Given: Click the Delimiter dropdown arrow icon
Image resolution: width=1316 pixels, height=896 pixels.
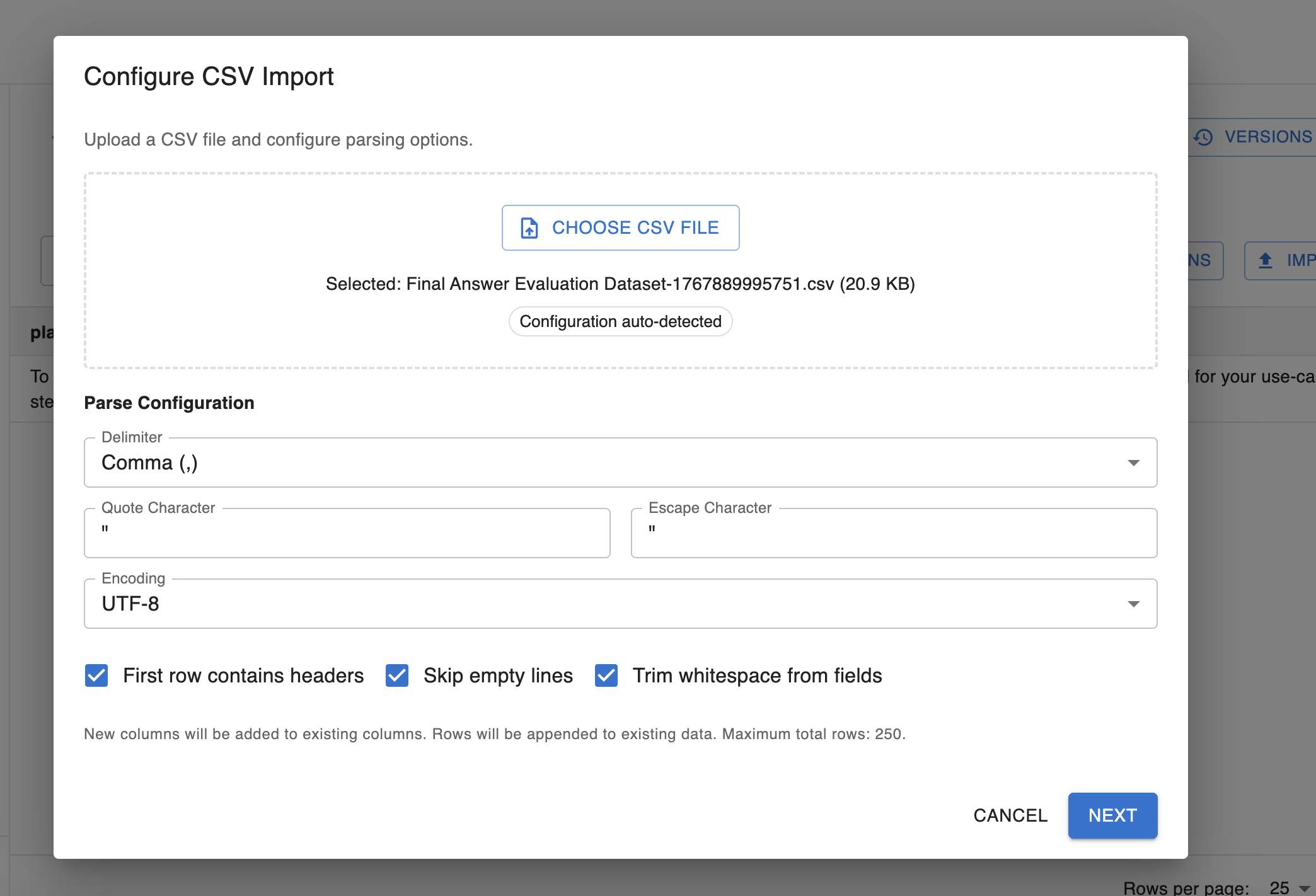Looking at the screenshot, I should pyautogui.click(x=1133, y=463).
